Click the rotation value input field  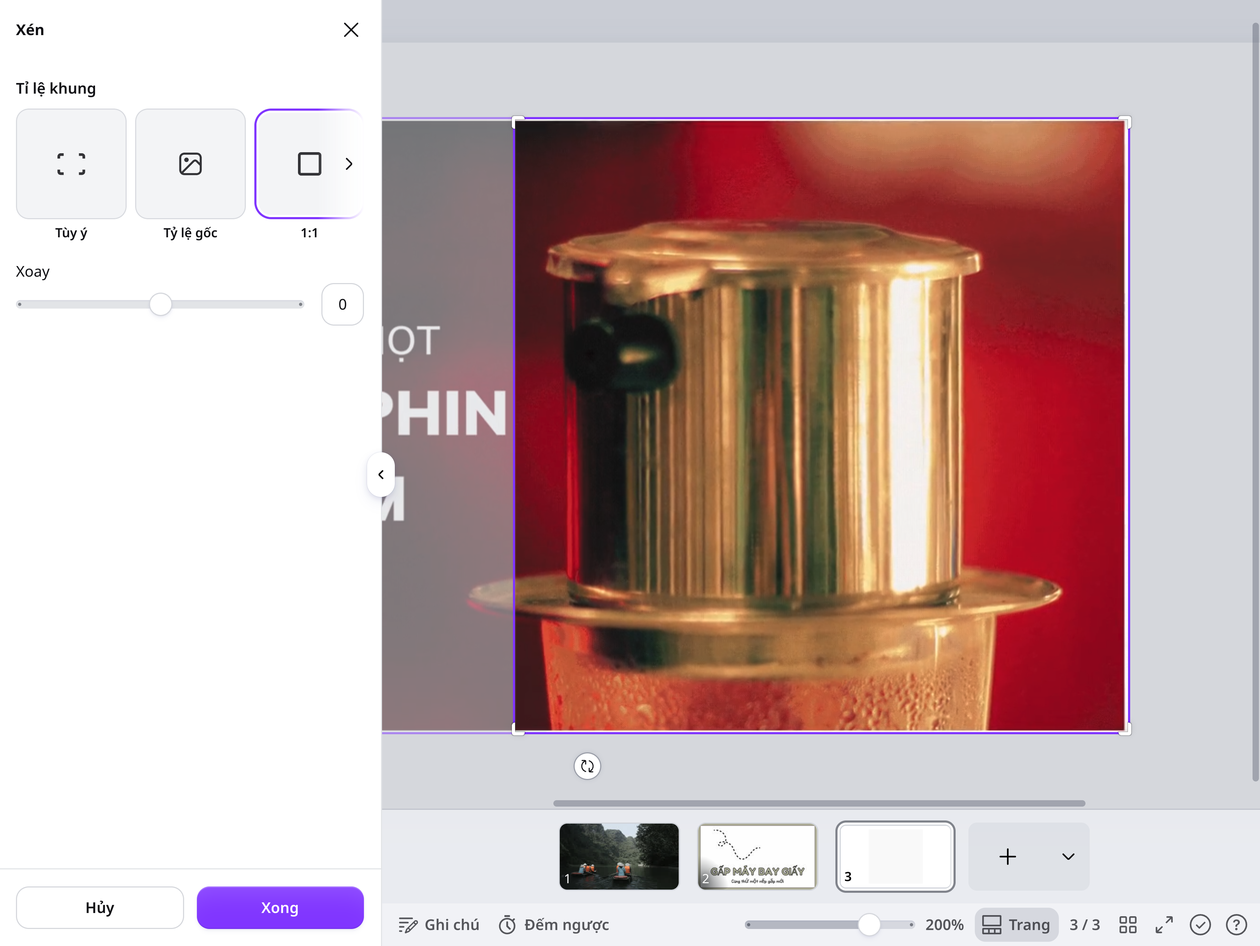click(342, 304)
